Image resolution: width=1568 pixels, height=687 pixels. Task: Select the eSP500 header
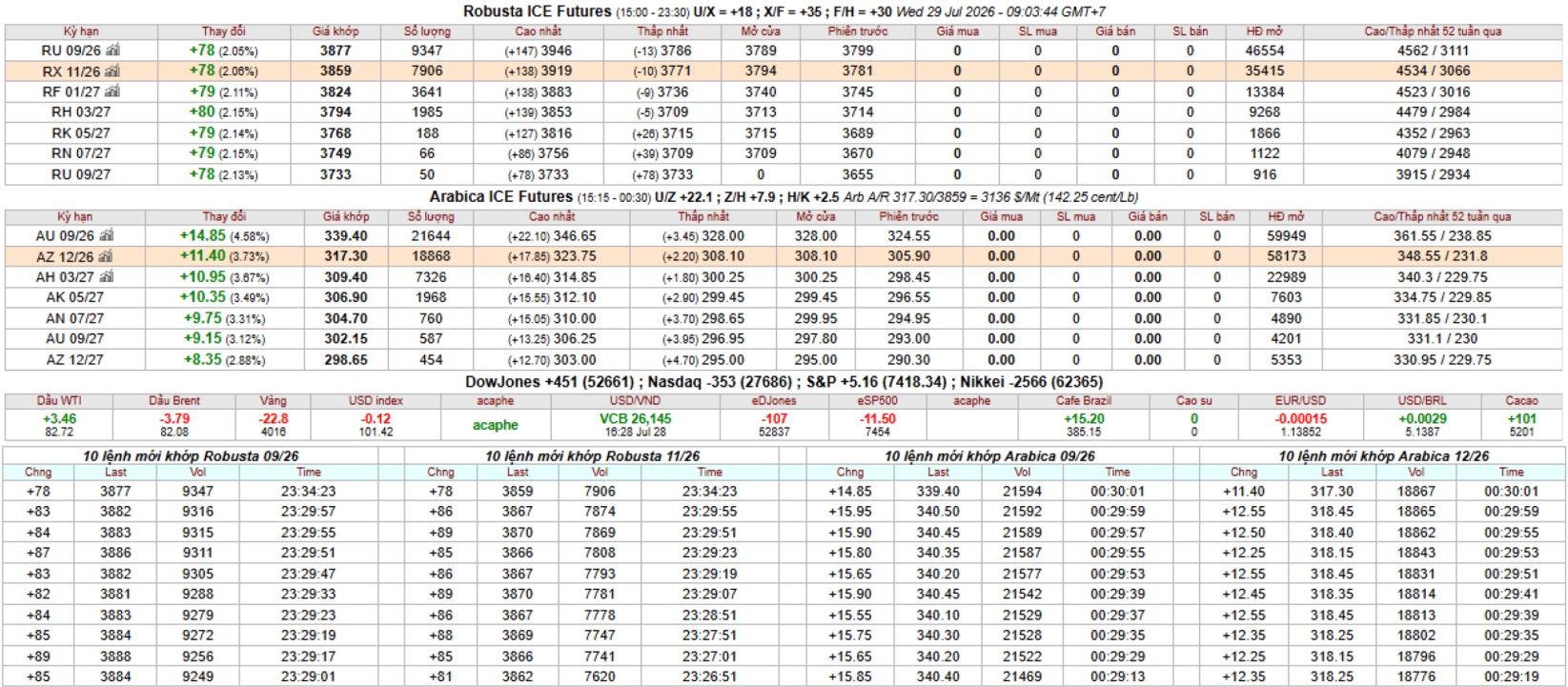[877, 401]
